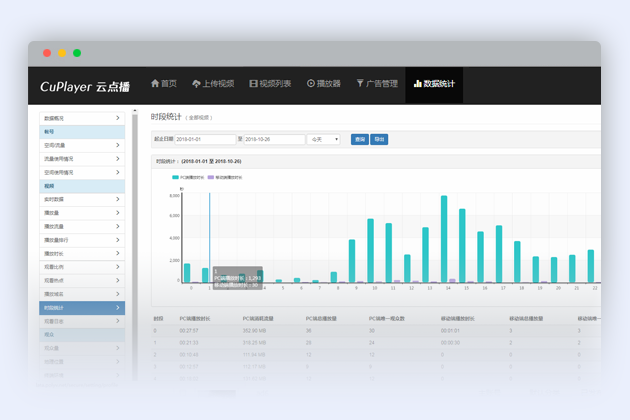
Task: Click the tallest bar at hour 14
Action: pos(444,240)
